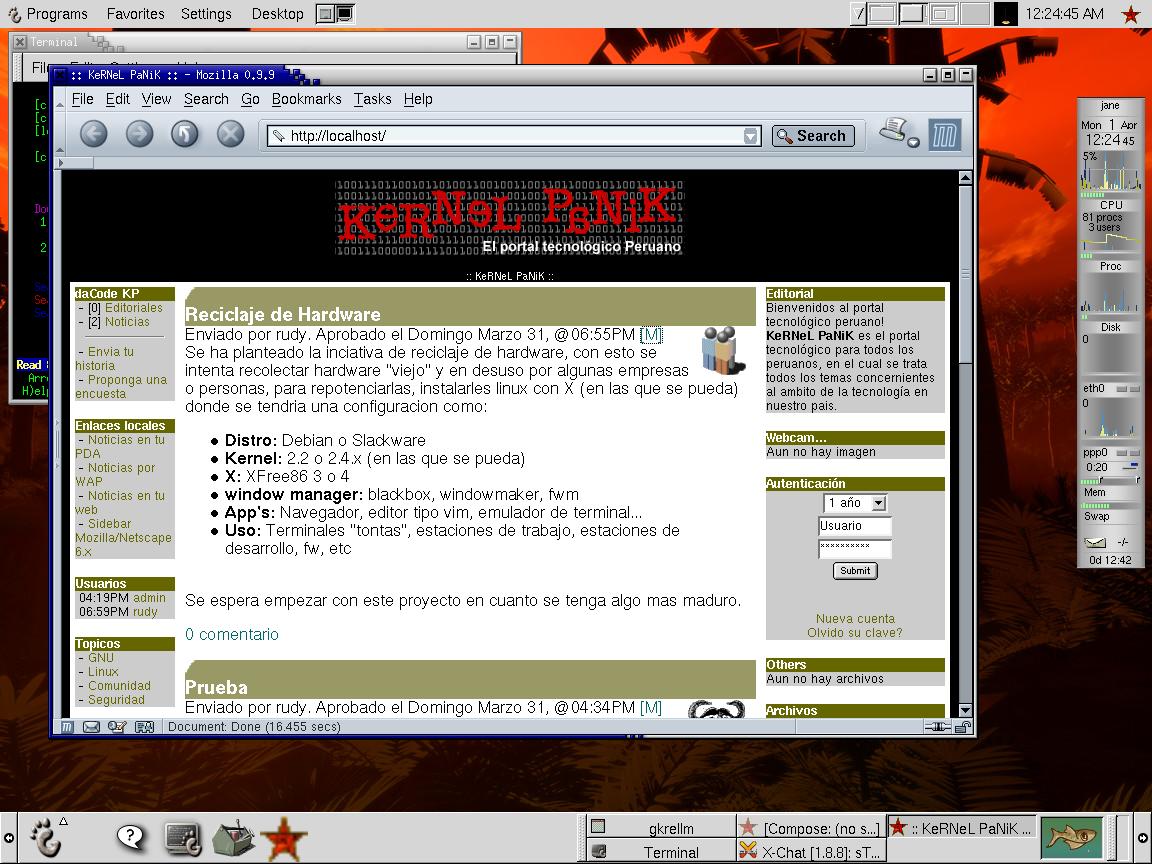
Task: Launch Mozilla via the red star panel icon
Action: 283,838
